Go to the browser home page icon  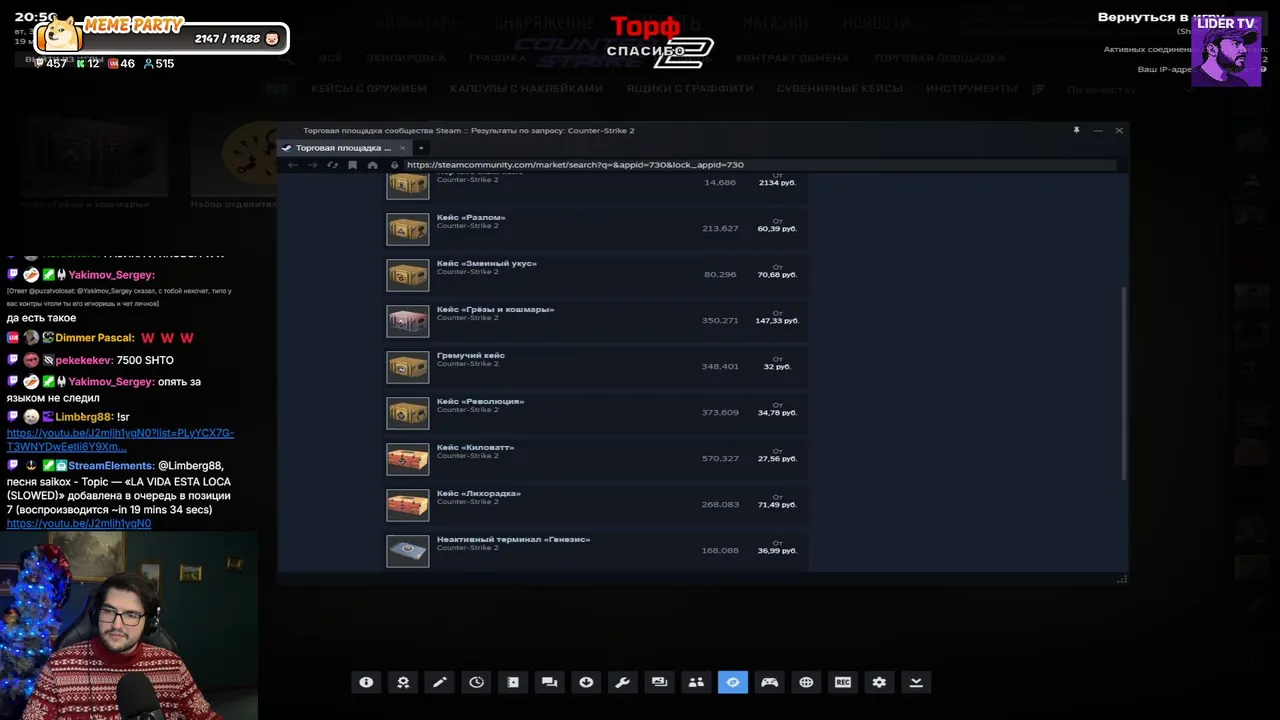pos(372,165)
